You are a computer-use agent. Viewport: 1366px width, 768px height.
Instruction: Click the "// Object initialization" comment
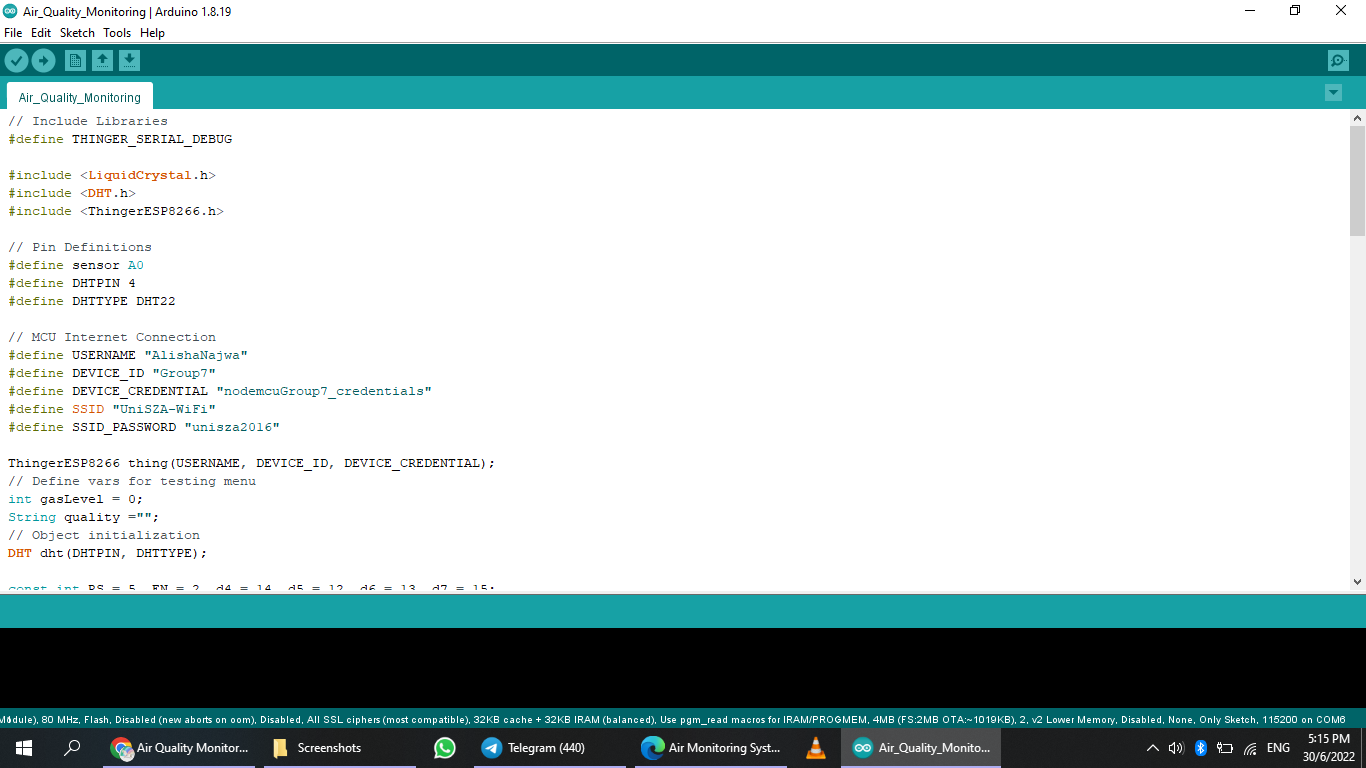[x=104, y=535]
